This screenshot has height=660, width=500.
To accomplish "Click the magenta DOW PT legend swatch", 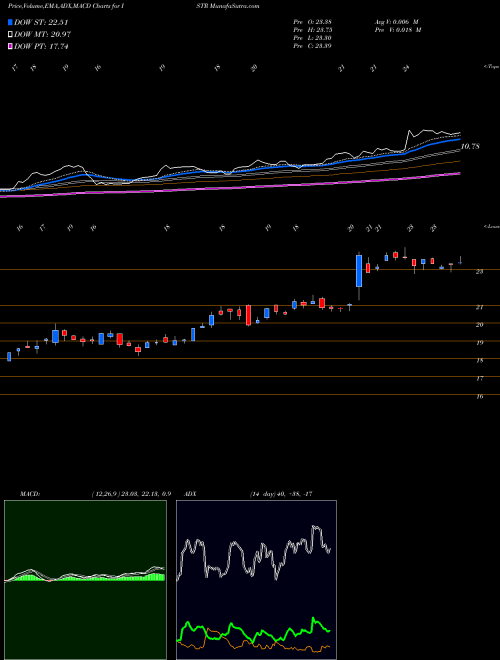I will click(10, 46).
